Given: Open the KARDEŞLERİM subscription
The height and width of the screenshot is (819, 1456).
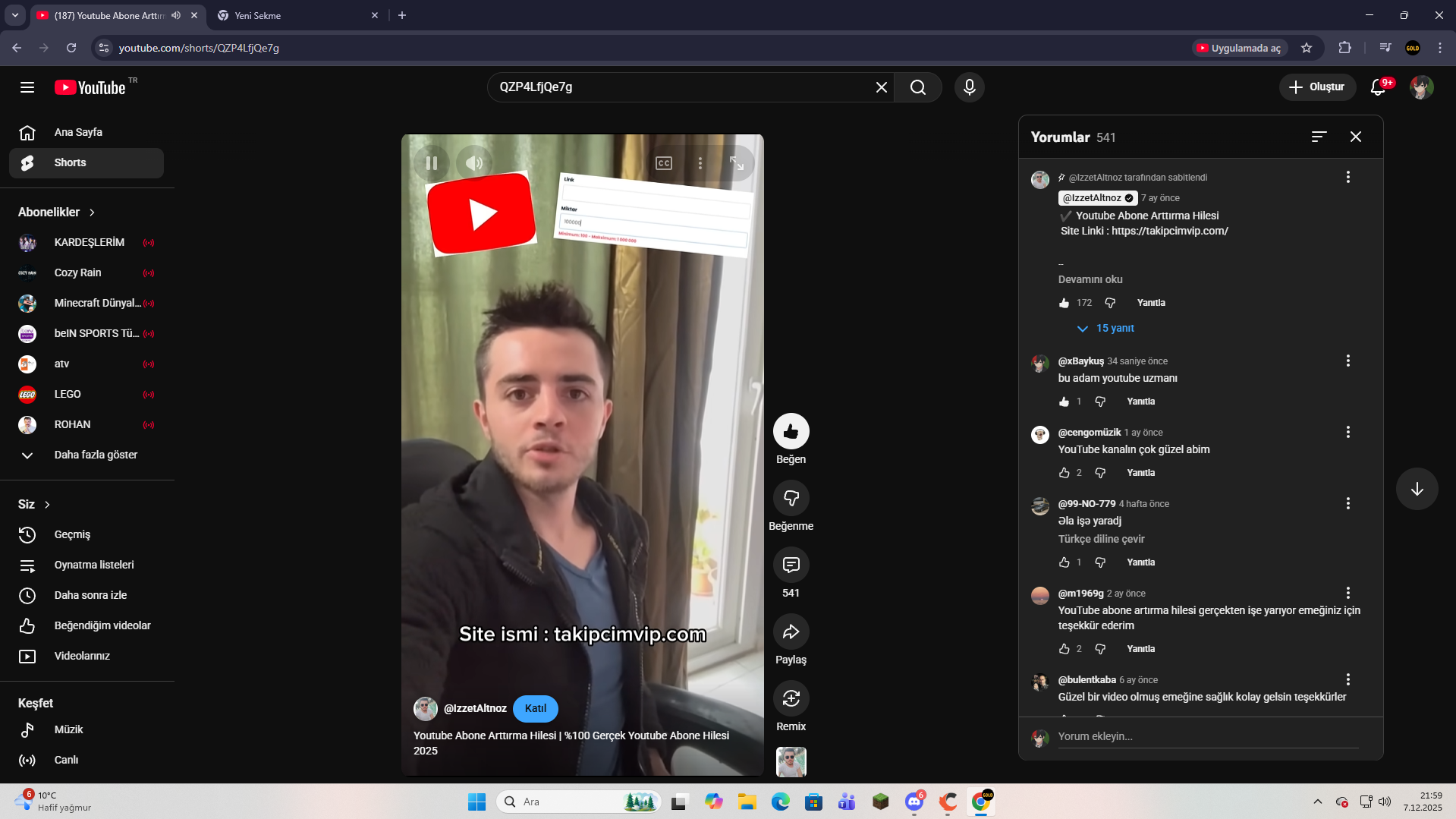Looking at the screenshot, I should click(86, 243).
